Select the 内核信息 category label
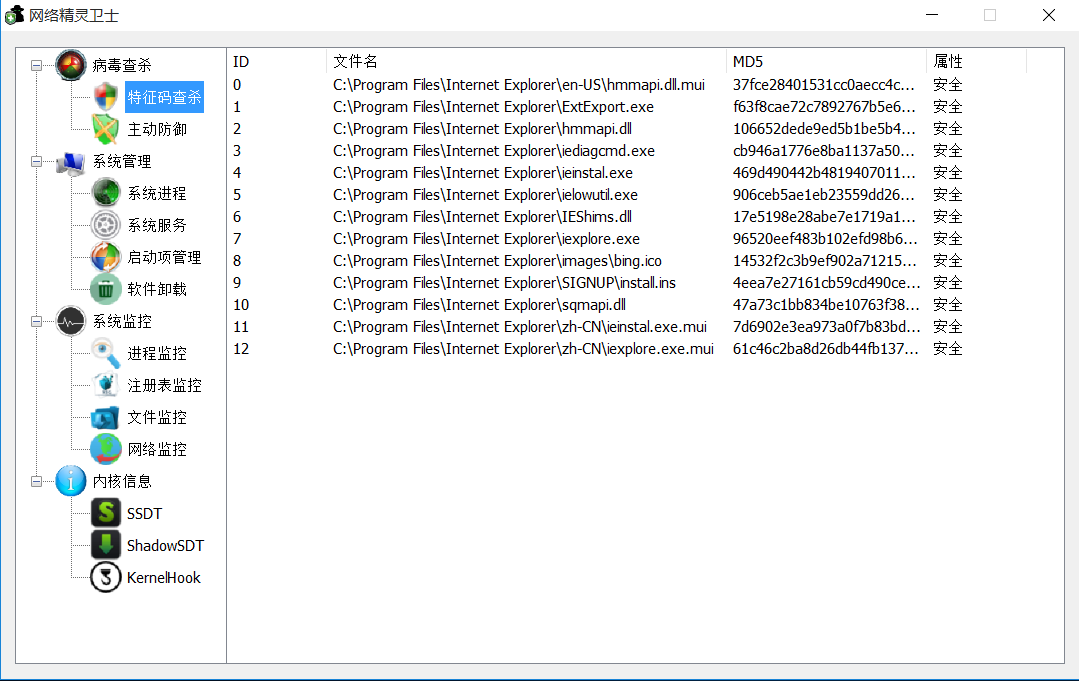The width and height of the screenshot is (1079, 681). [x=122, y=481]
